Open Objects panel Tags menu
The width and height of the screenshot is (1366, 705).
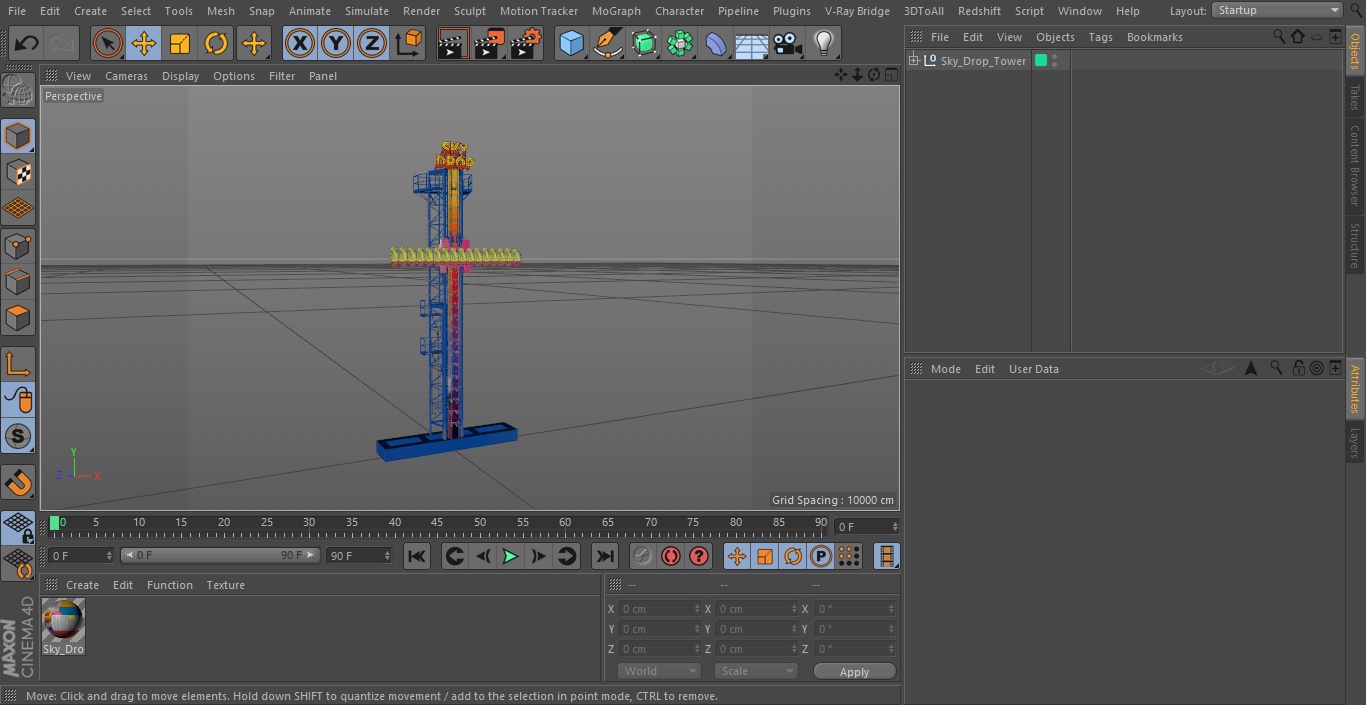(1100, 37)
